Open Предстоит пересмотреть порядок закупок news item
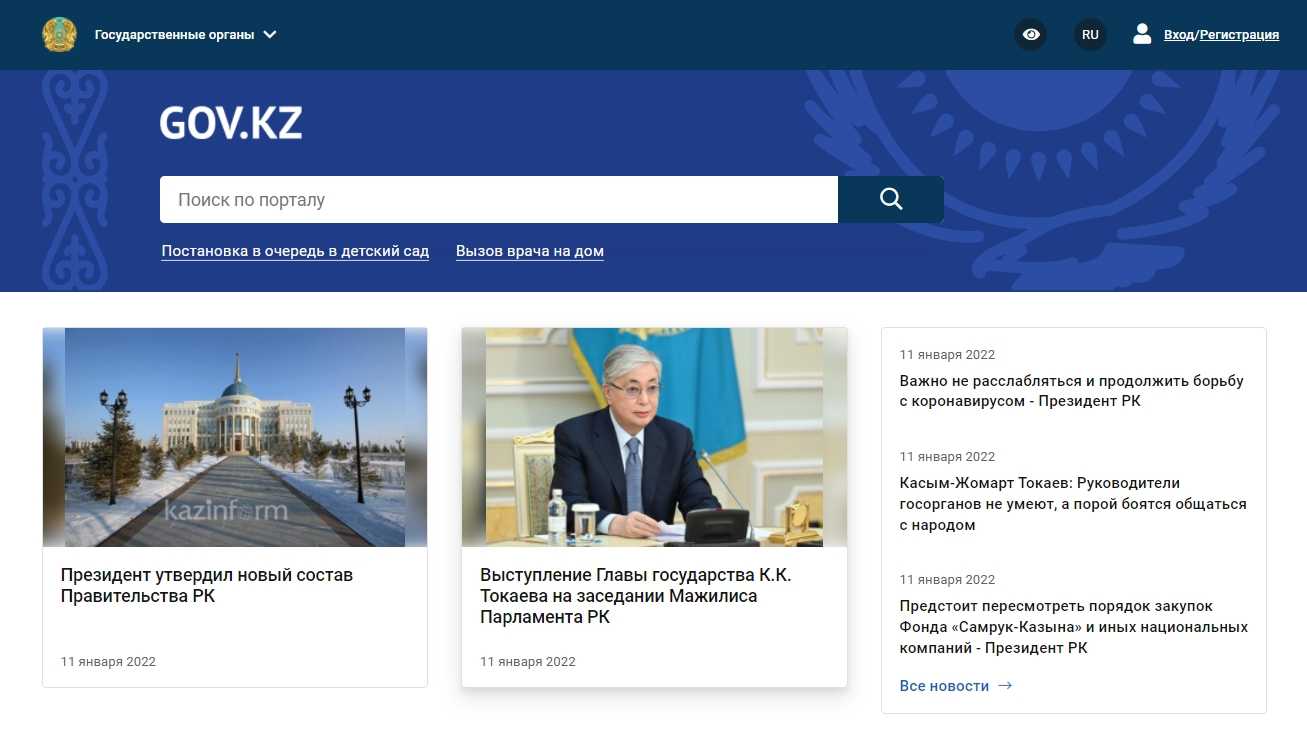The image size is (1307, 736). (1074, 627)
